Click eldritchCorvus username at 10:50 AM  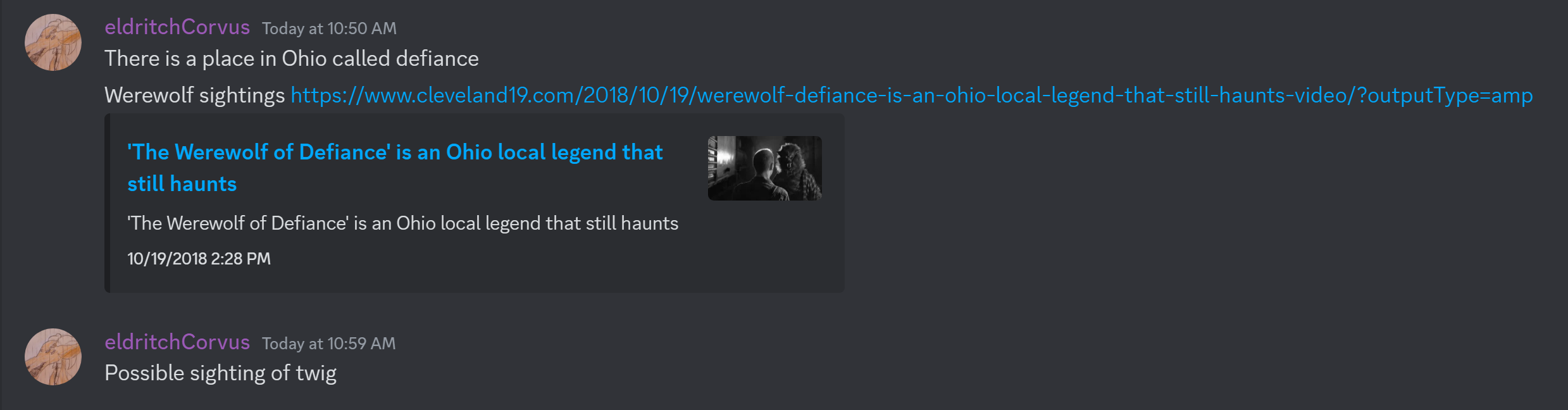click(177, 27)
